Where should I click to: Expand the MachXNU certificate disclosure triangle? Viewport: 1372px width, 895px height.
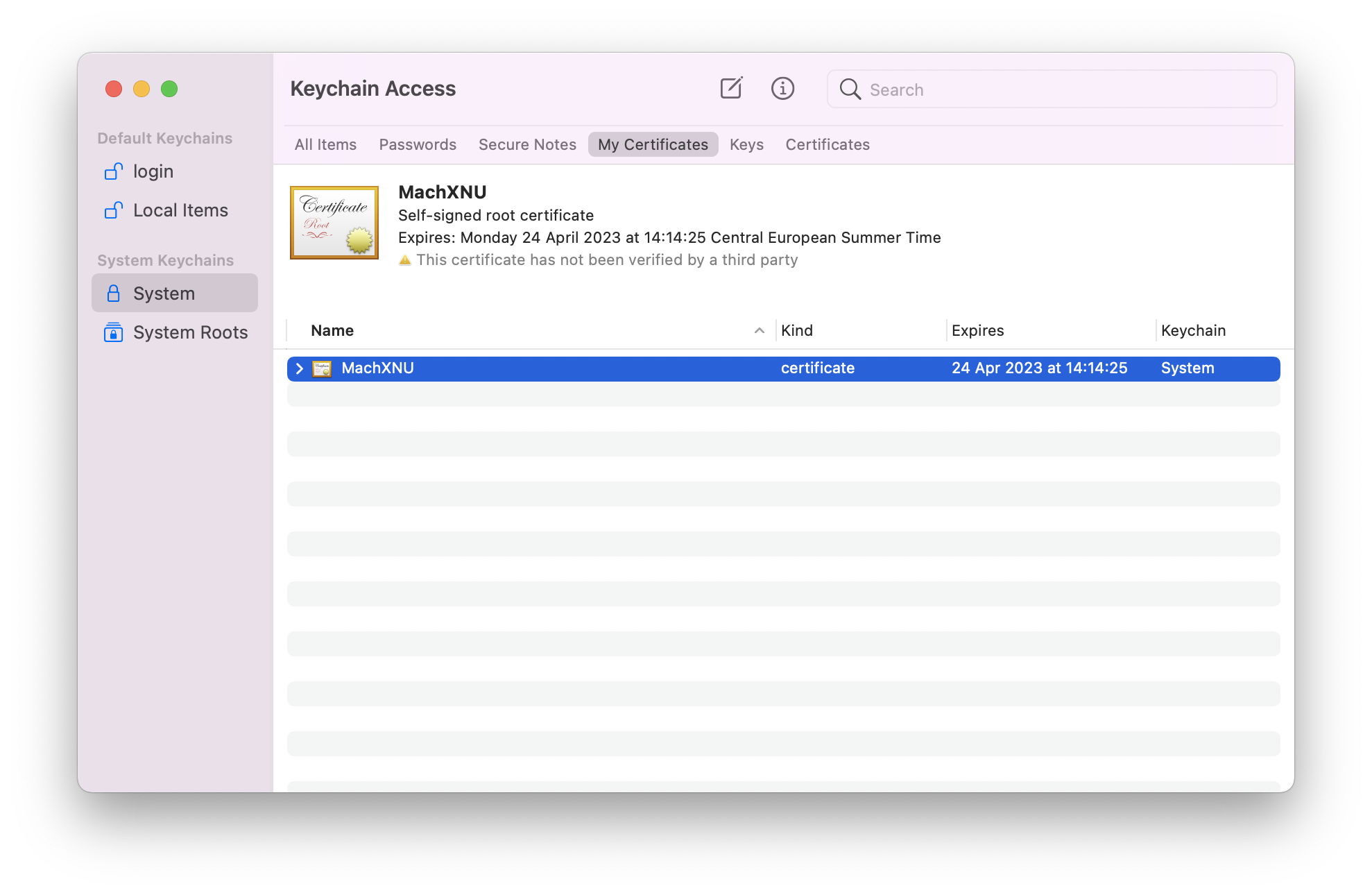click(300, 368)
